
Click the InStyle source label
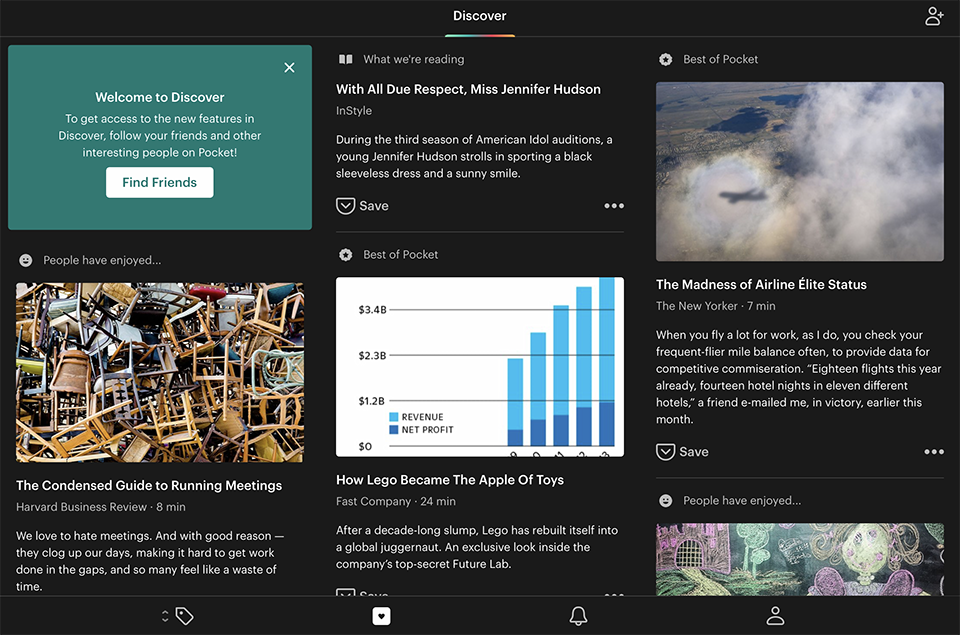354,111
